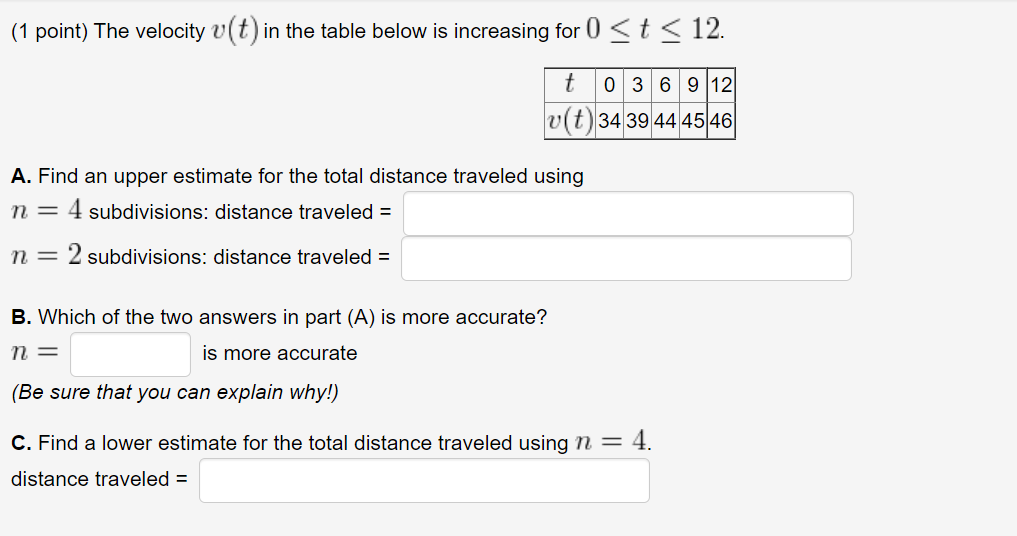Screen dimensions: 1017x536
Task: Click velocity value 45 in the table
Action: pos(694,122)
